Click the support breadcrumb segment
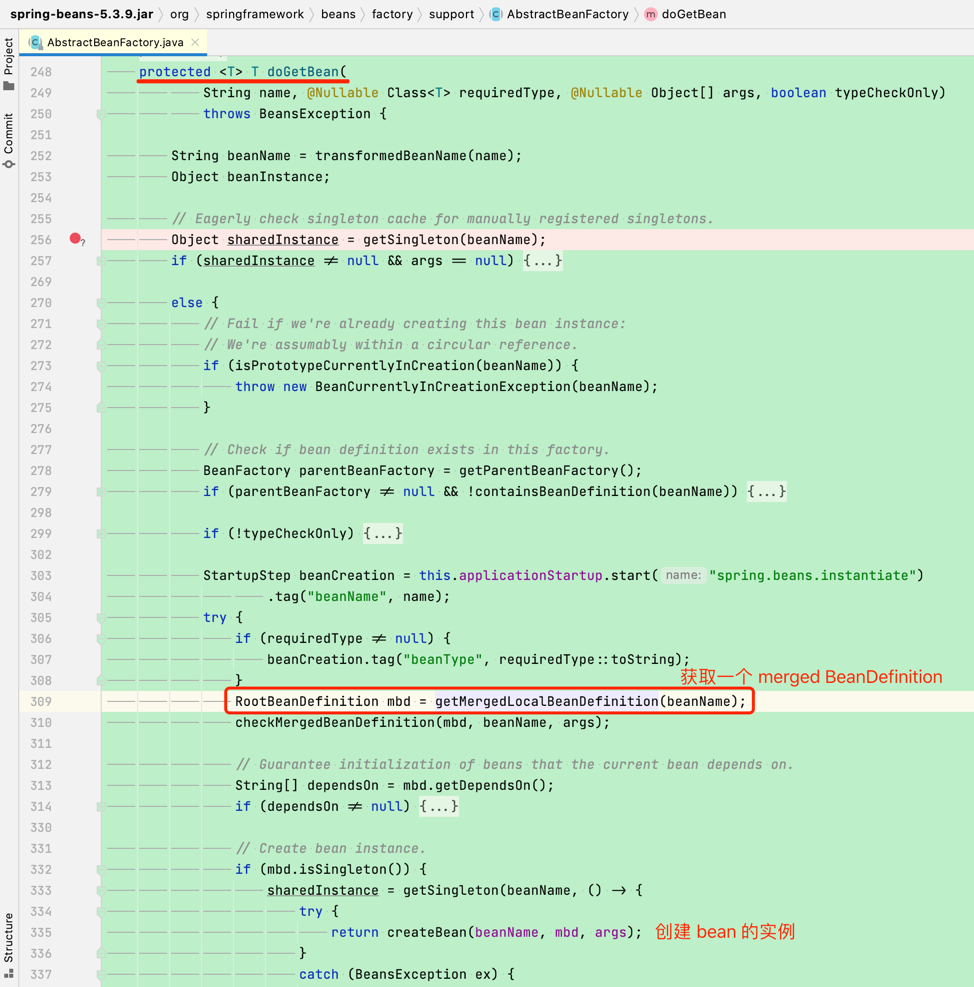Image resolution: width=974 pixels, height=987 pixels. pyautogui.click(x=451, y=14)
